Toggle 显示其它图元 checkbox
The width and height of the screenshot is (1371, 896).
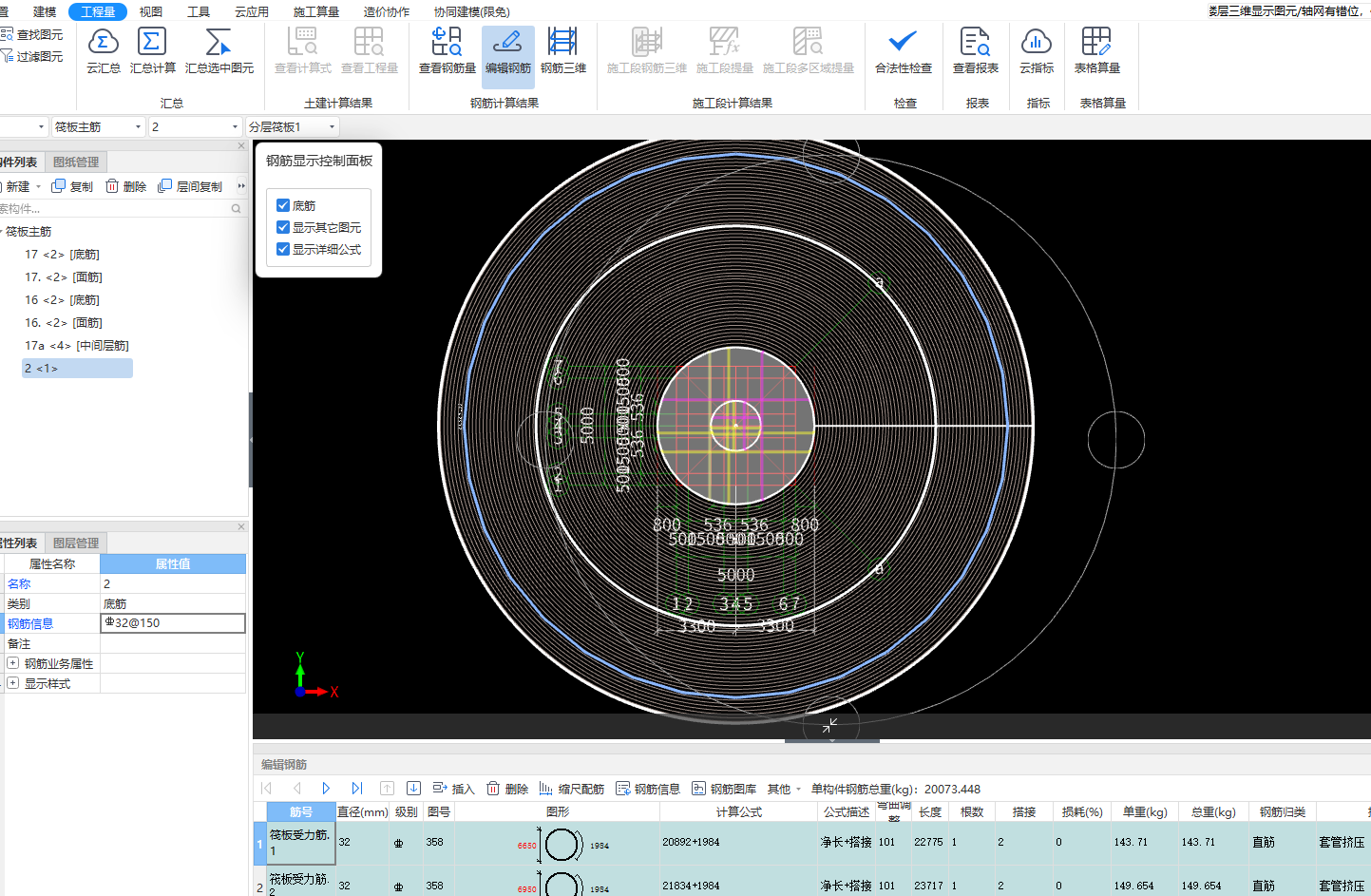click(283, 227)
